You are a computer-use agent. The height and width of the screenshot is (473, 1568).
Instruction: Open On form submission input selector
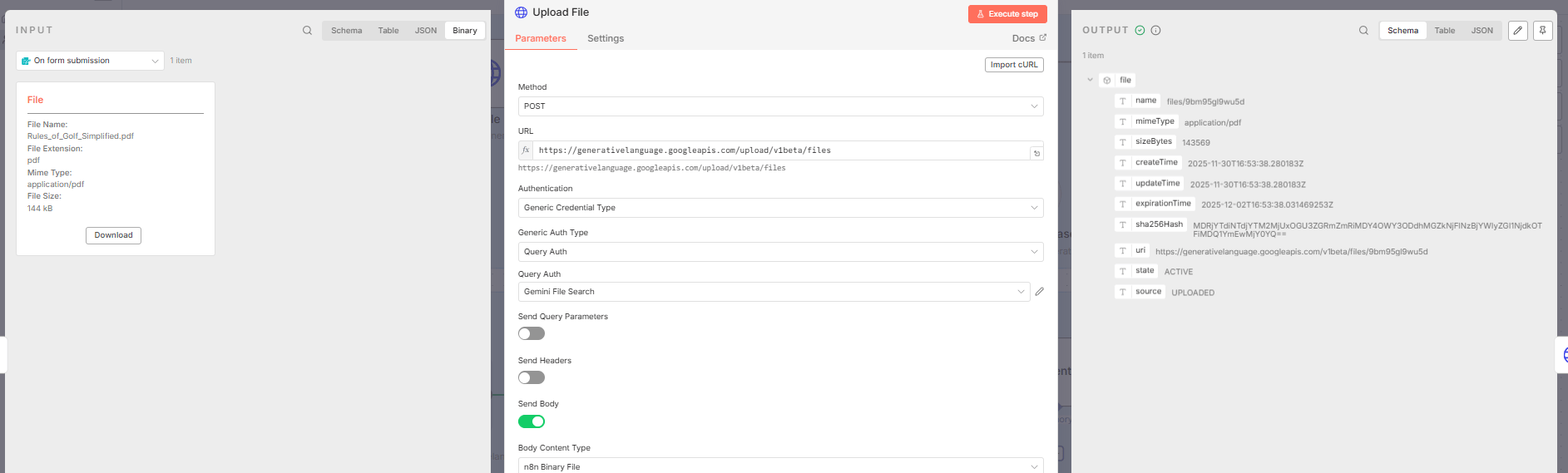pos(90,61)
